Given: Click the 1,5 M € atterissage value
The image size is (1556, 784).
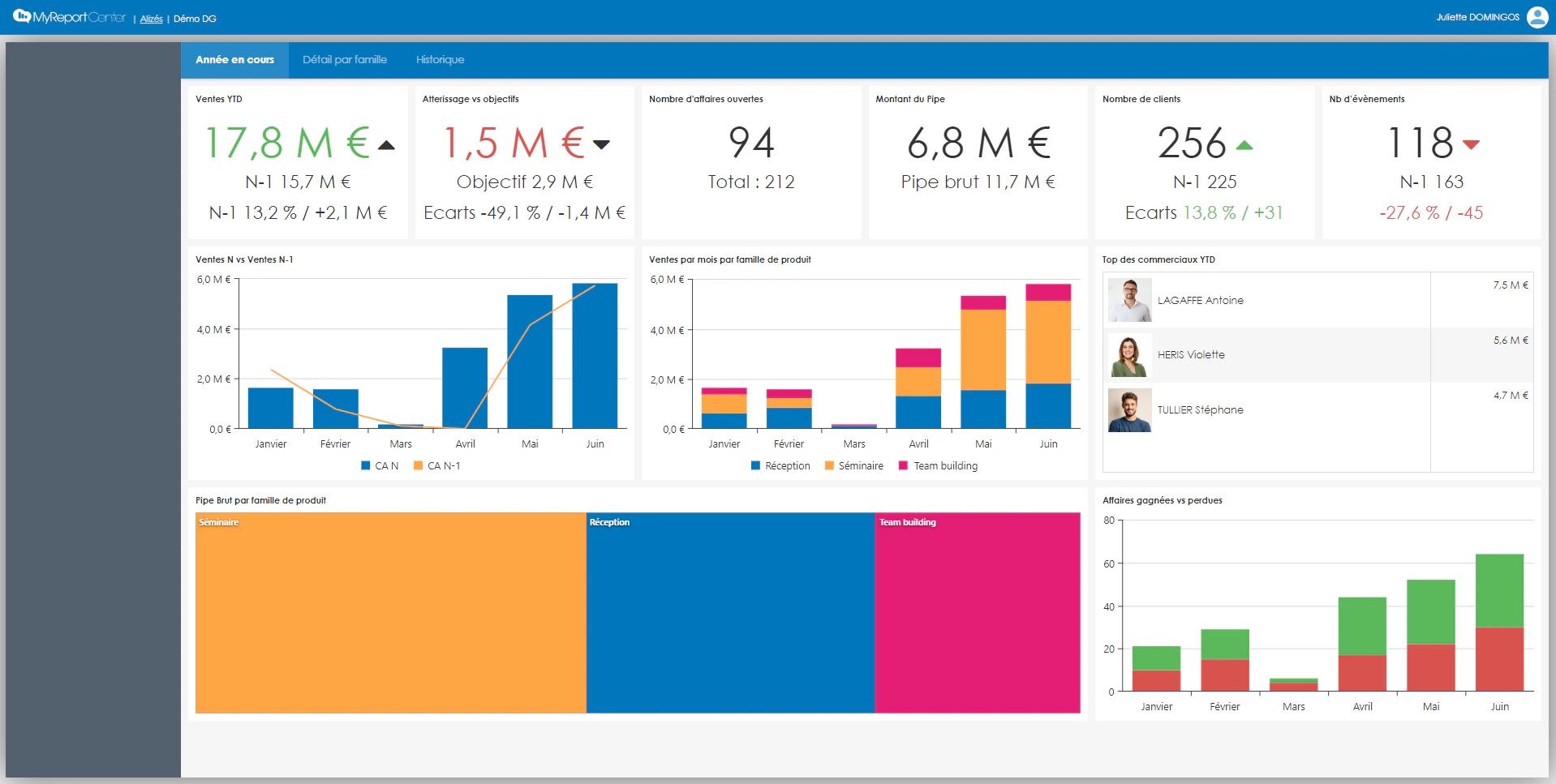Looking at the screenshot, I should click(514, 143).
